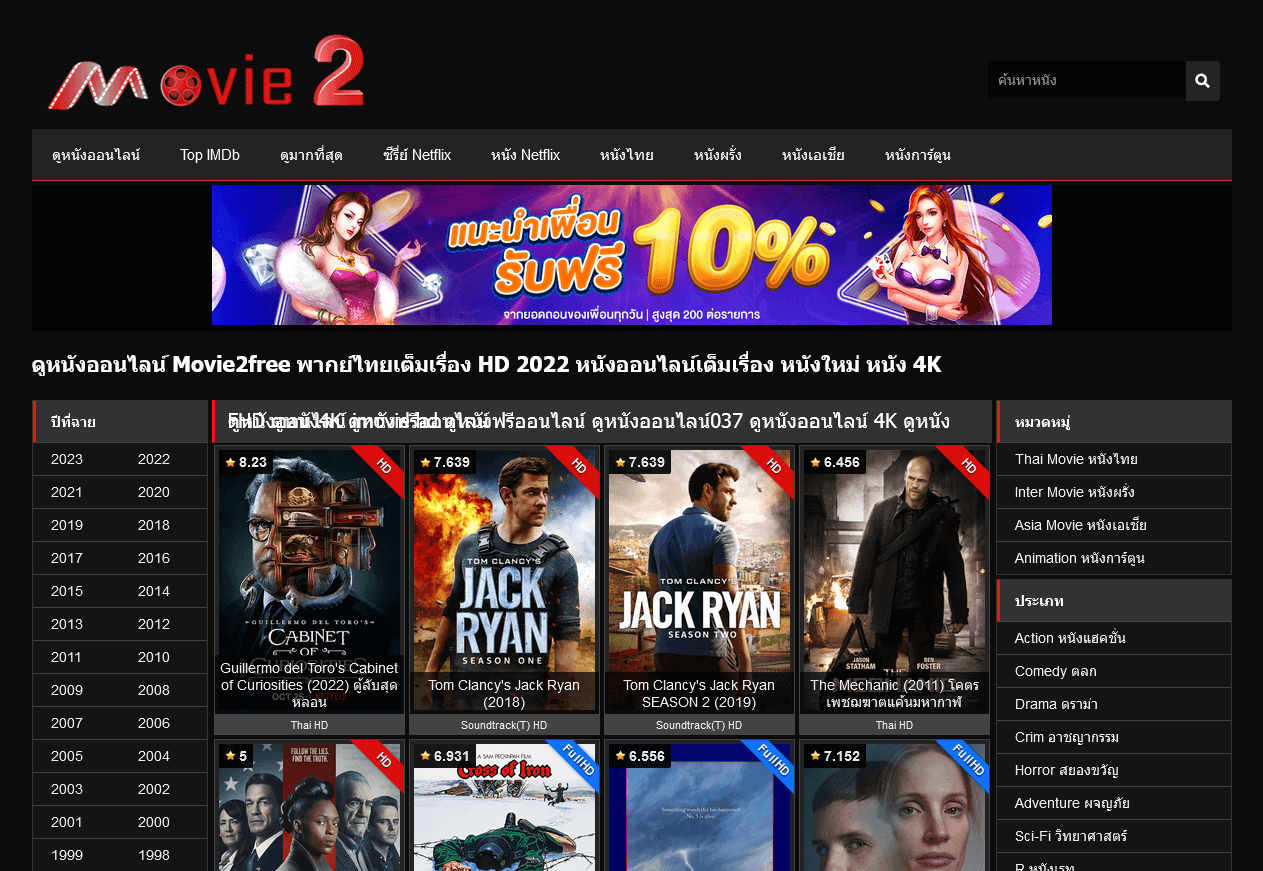
Task: Click FullHD ribbon on Cross of Iron poster
Action: coord(577,765)
